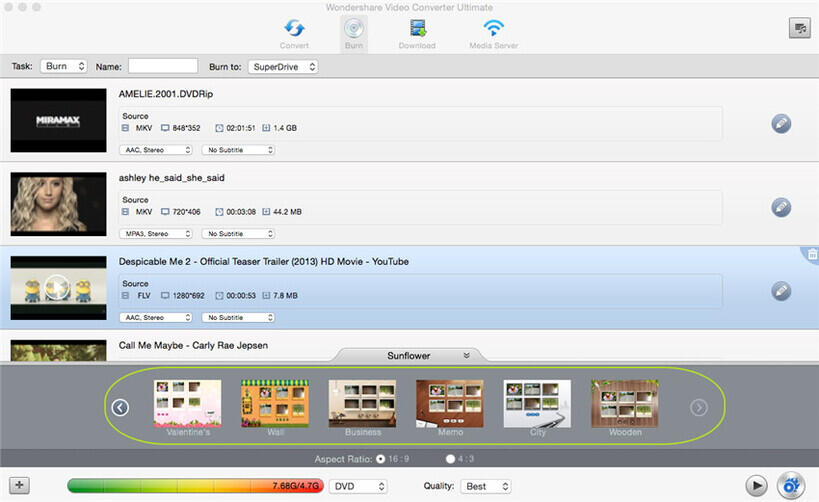This screenshot has width=819, height=502.
Task: Click the disc capacity bar showing 7.68G/4.7G
Action: coord(195,486)
